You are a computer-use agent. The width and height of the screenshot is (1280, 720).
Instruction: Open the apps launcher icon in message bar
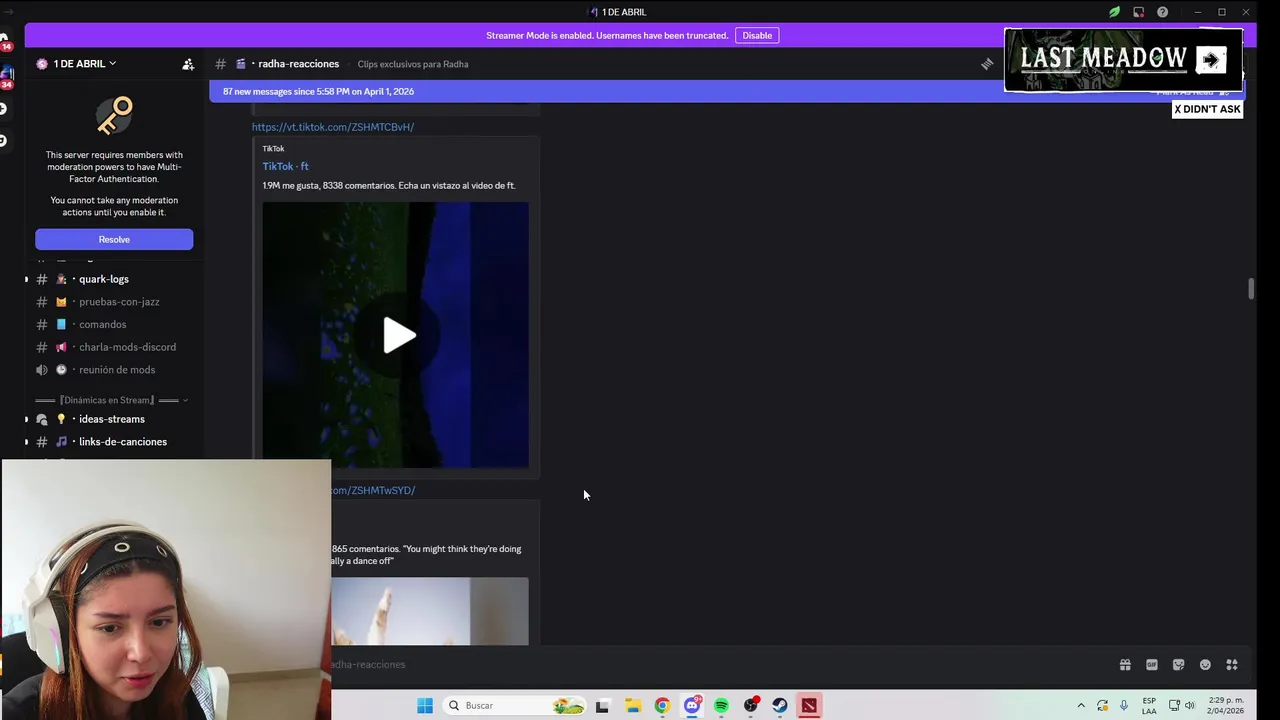pos(1232,665)
